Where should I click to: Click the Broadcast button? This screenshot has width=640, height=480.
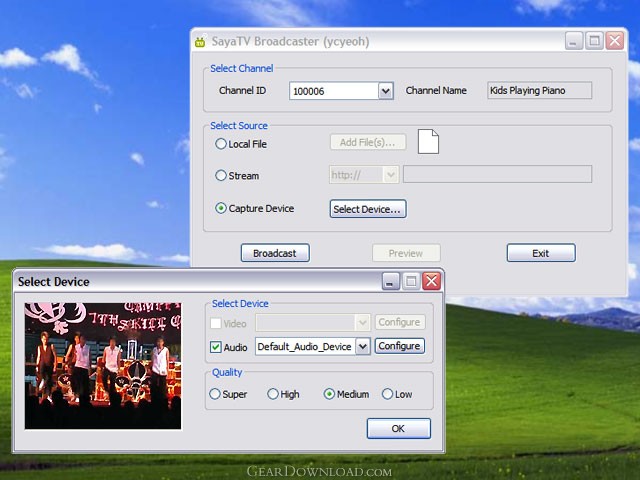point(275,253)
